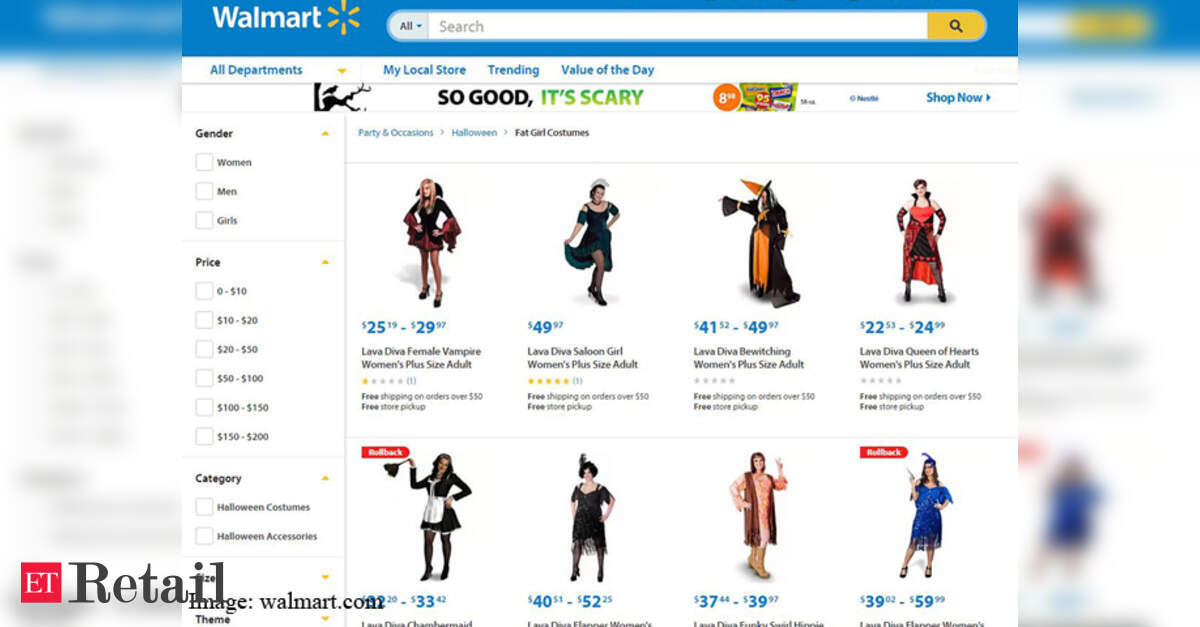
Task: Click the Halloween breadcrumb link
Action: click(474, 132)
